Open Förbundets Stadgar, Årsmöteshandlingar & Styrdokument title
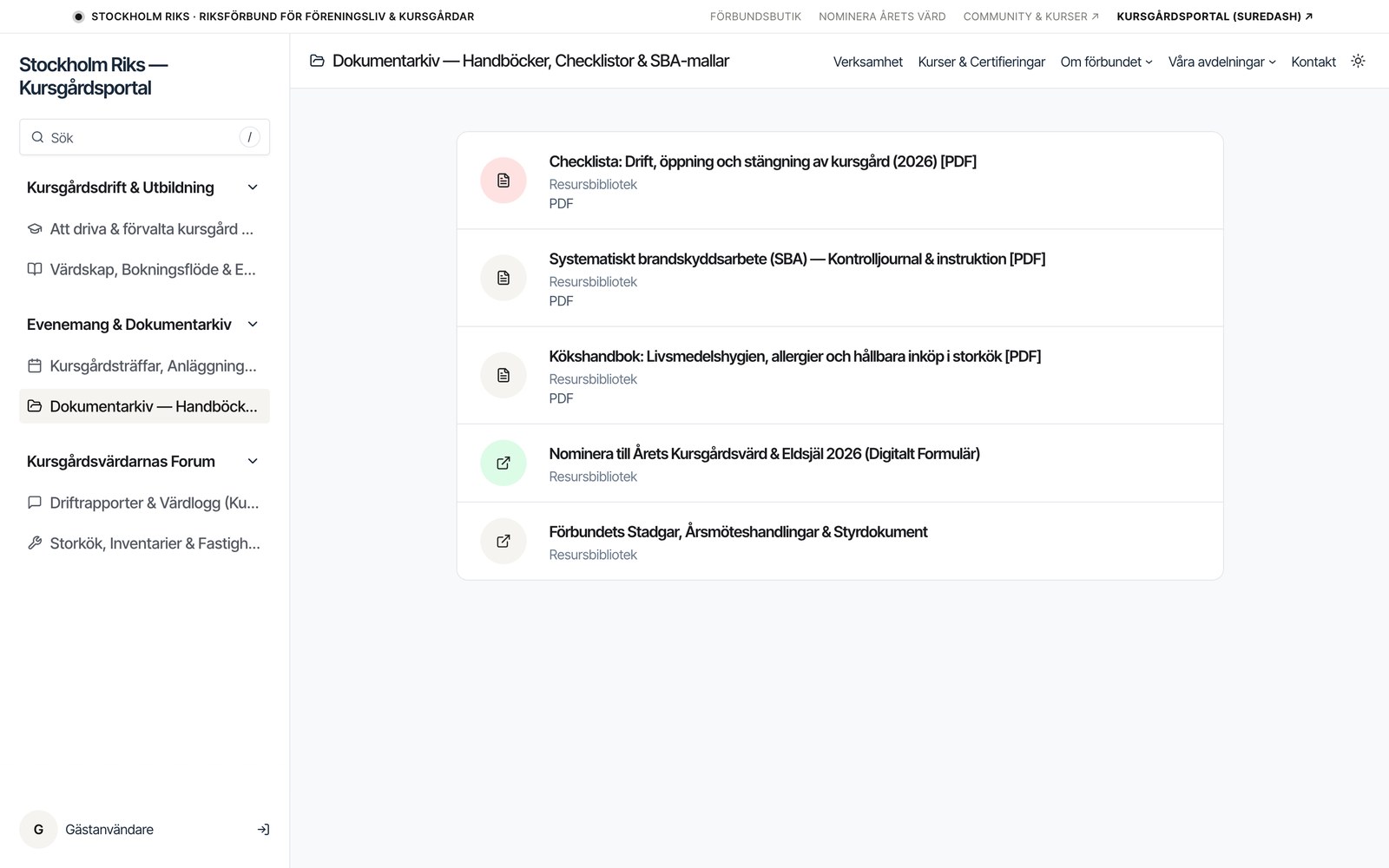 pos(738,531)
